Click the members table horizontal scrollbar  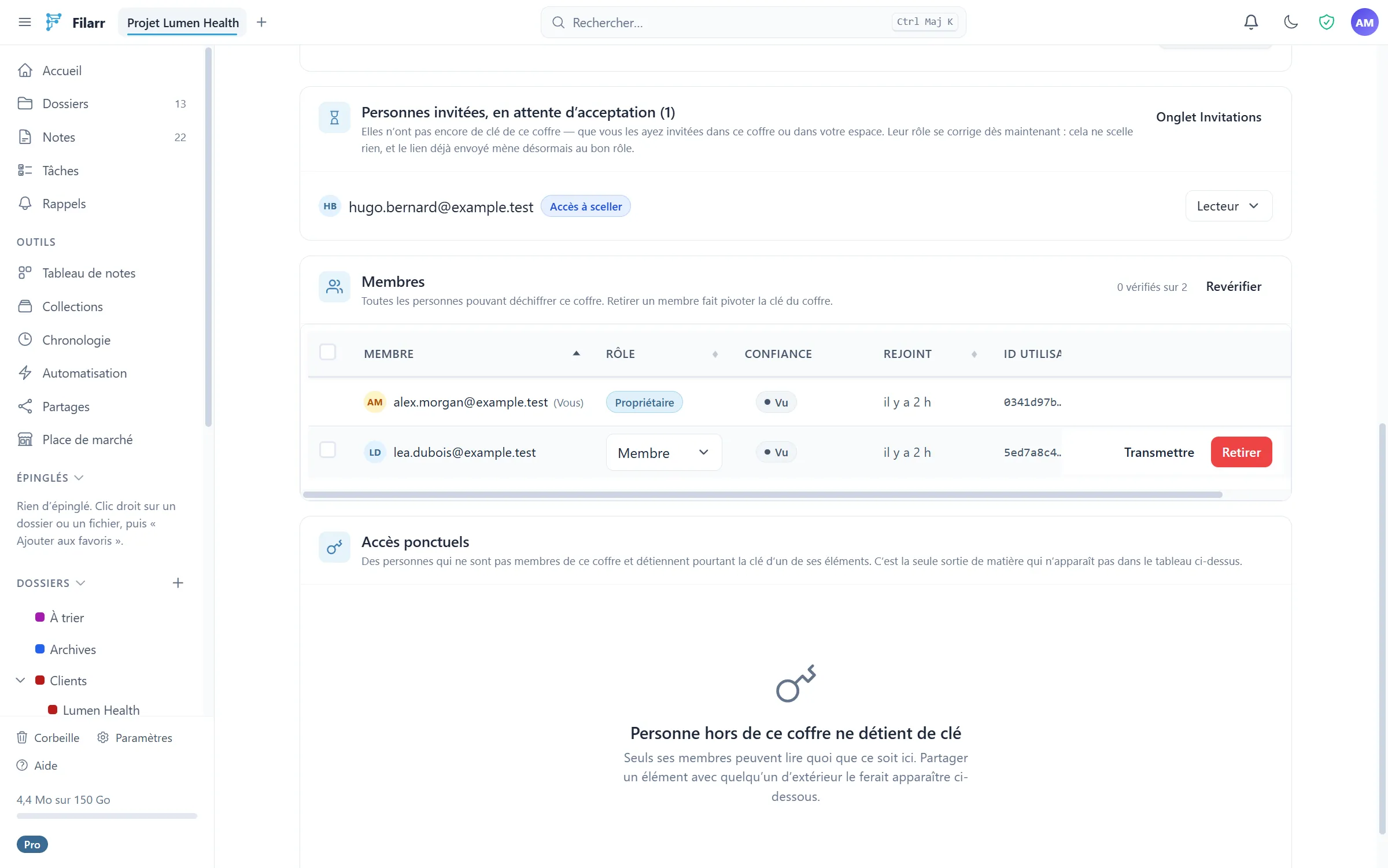coord(762,494)
